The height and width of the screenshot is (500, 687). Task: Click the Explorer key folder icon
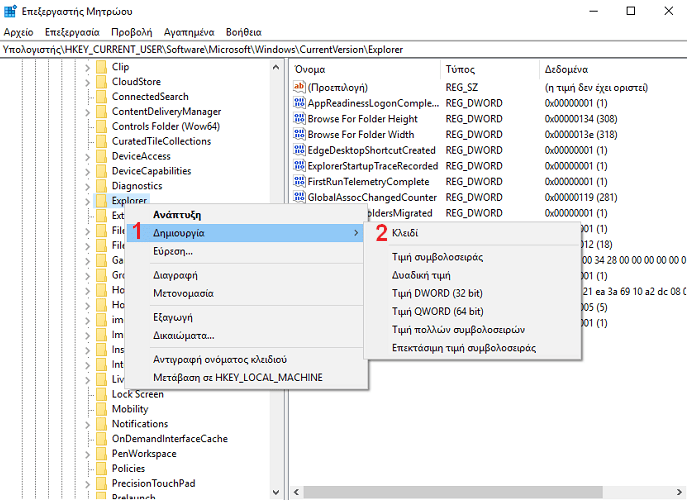pyautogui.click(x=101, y=201)
